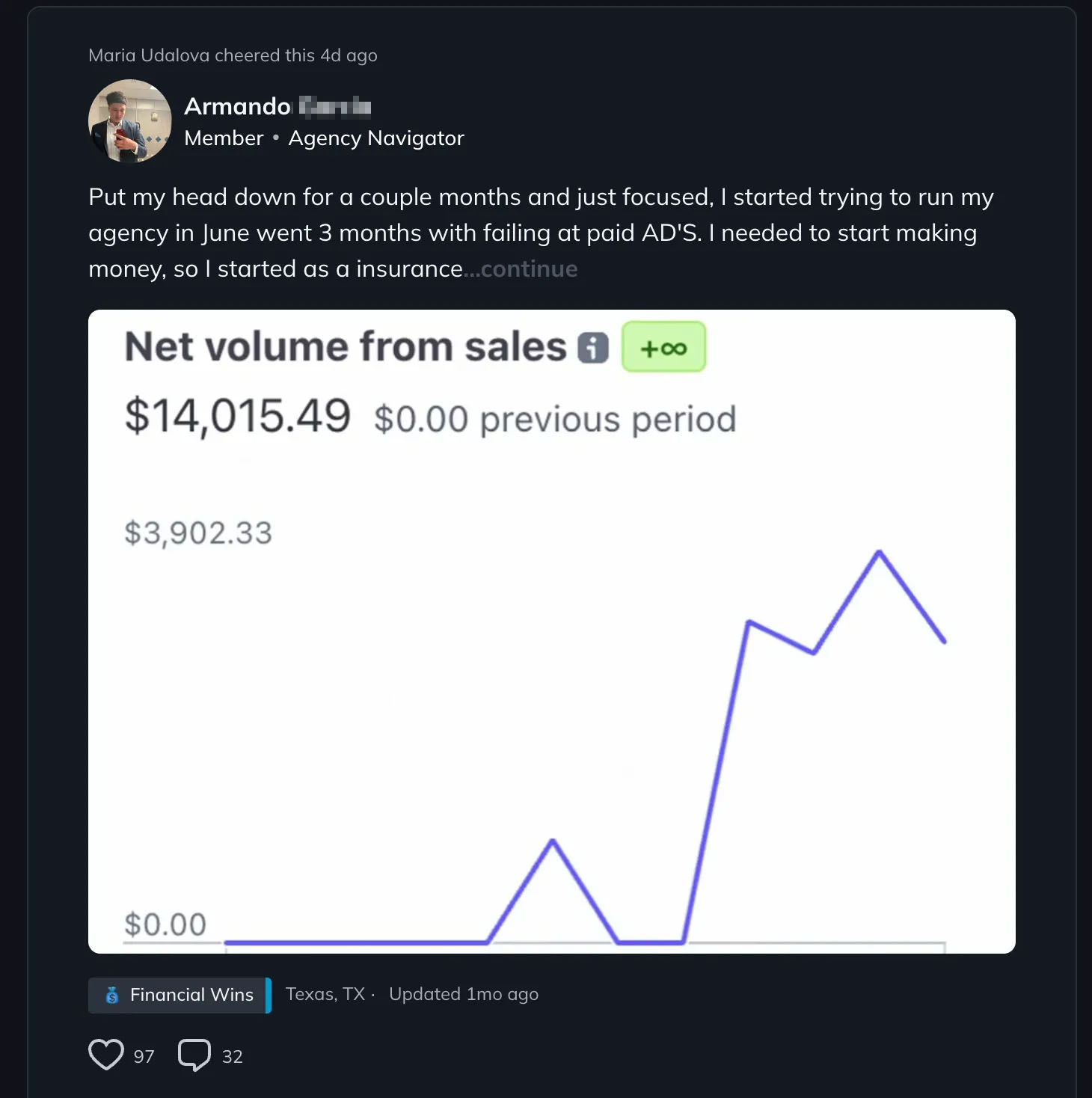Open the Agency Navigator badge label
Screen dimensions: 1092x1098
click(376, 138)
